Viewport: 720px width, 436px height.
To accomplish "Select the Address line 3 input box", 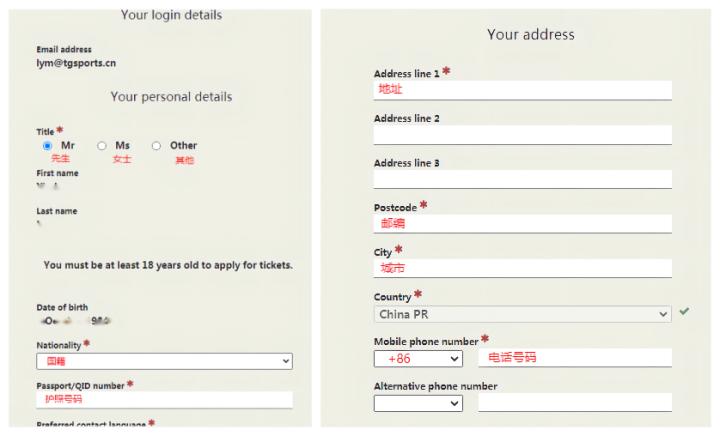I will pos(522,179).
